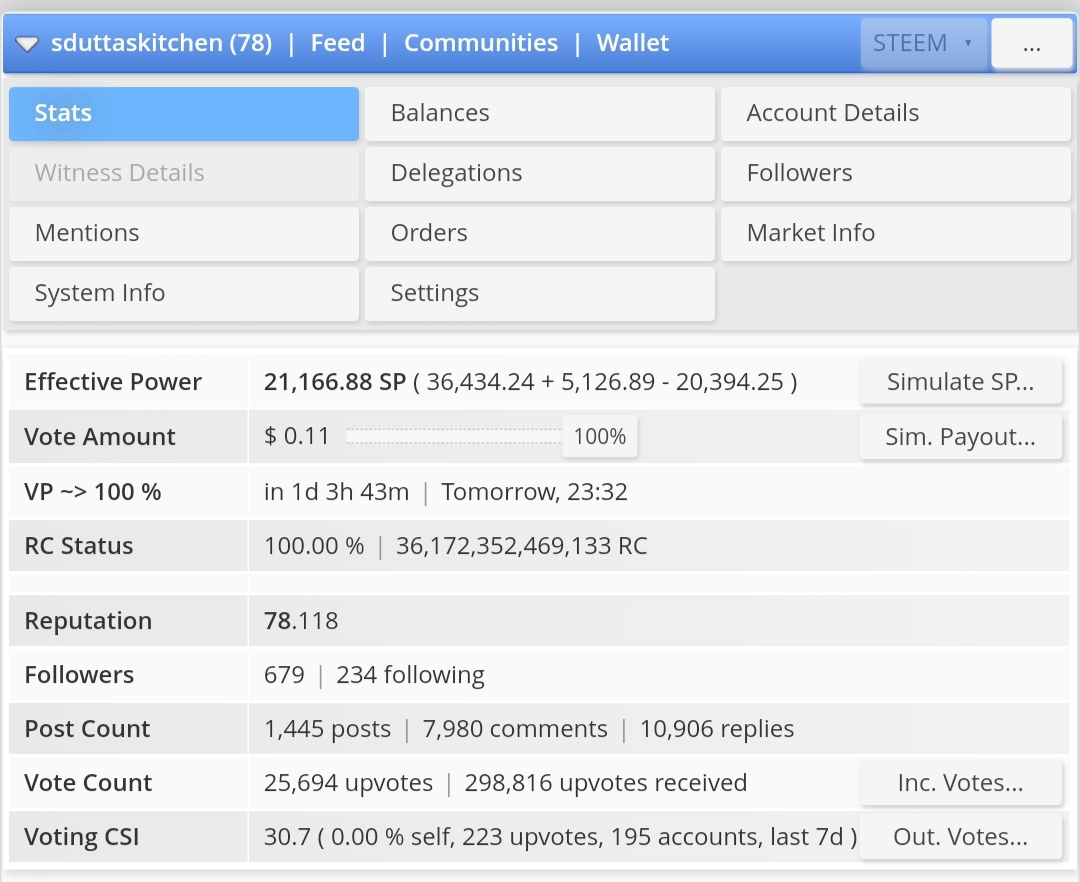
Task: Click the Simulate SP button
Action: click(960, 382)
